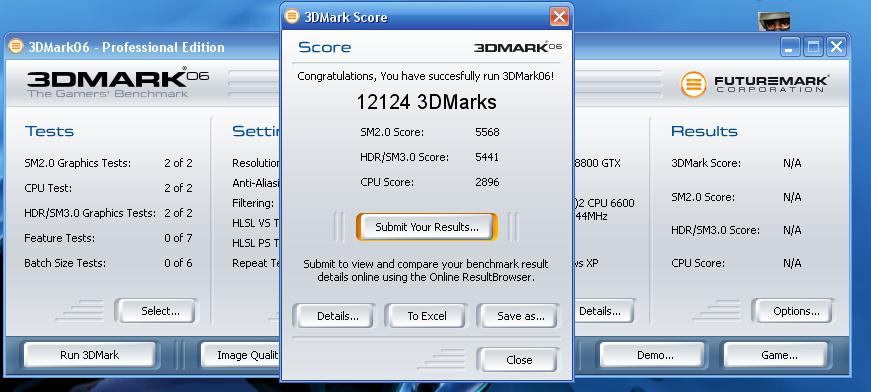
Task: Click SM2.0 Graphics Tests row in Tests
Action: [x=108, y=163]
